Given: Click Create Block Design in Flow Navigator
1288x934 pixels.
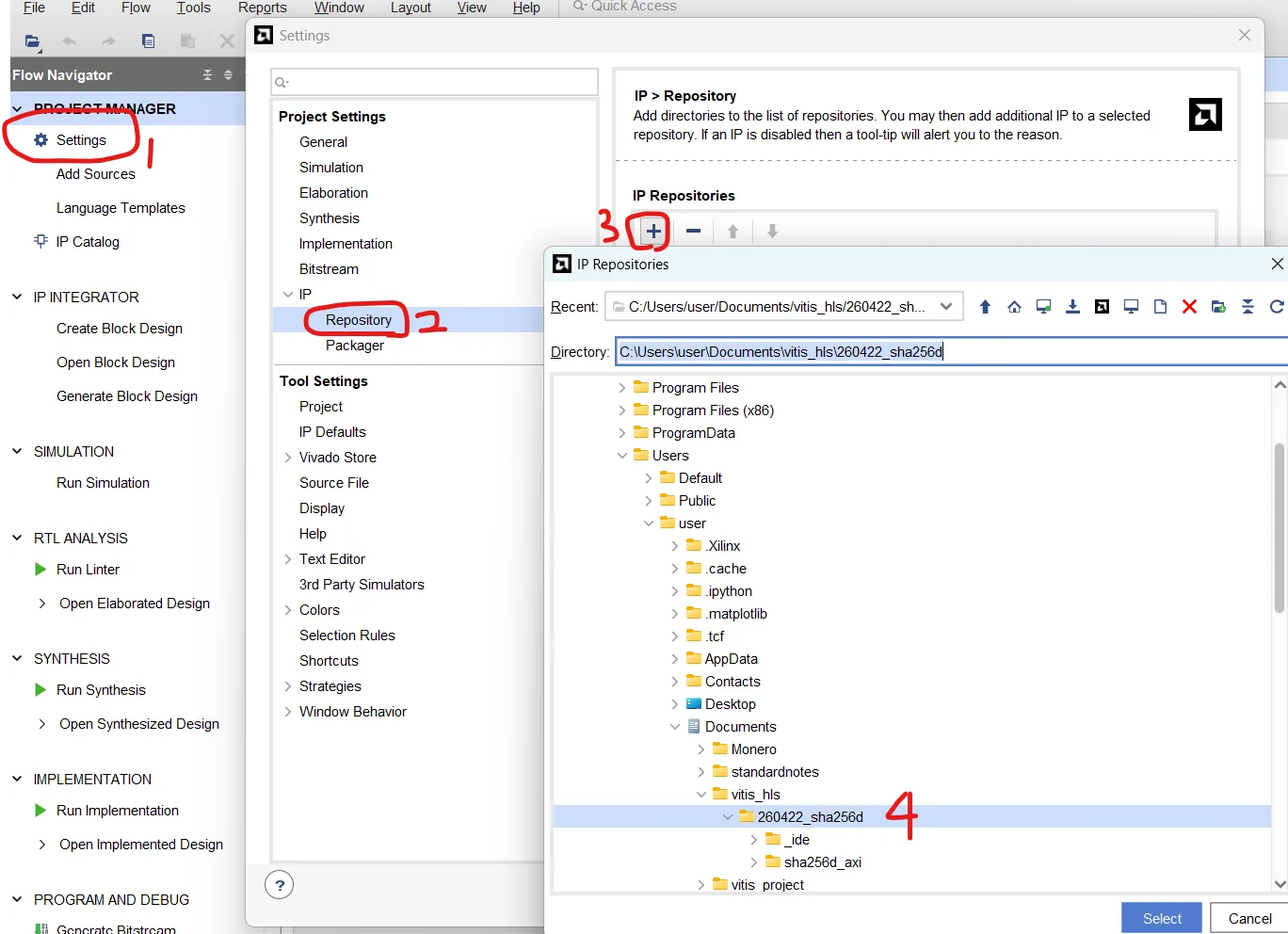Looking at the screenshot, I should [120, 329].
